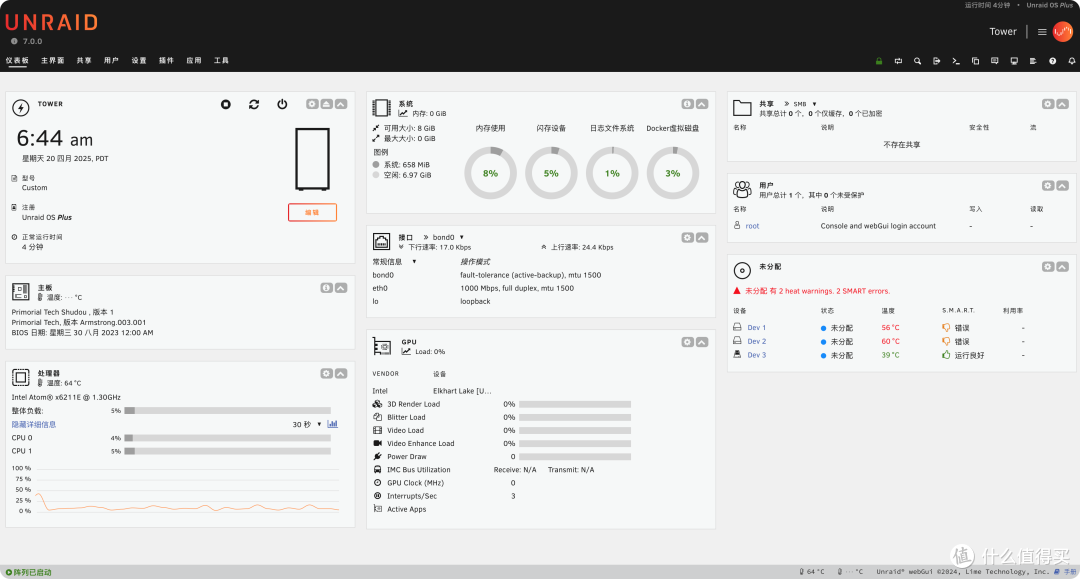1080x579 pixels.
Task: Collapse the GPU tile chevron
Action: click(x=702, y=342)
